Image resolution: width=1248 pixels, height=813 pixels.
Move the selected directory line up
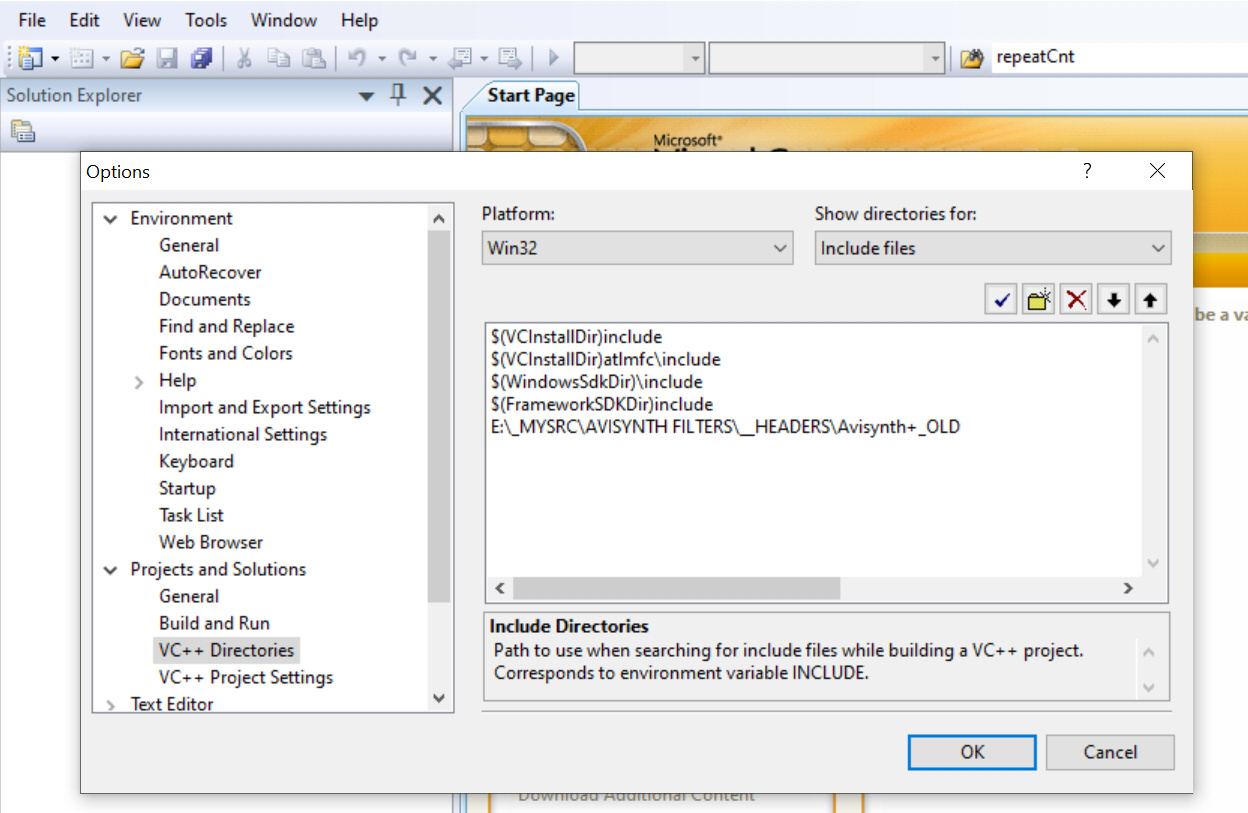pyautogui.click(x=1150, y=298)
